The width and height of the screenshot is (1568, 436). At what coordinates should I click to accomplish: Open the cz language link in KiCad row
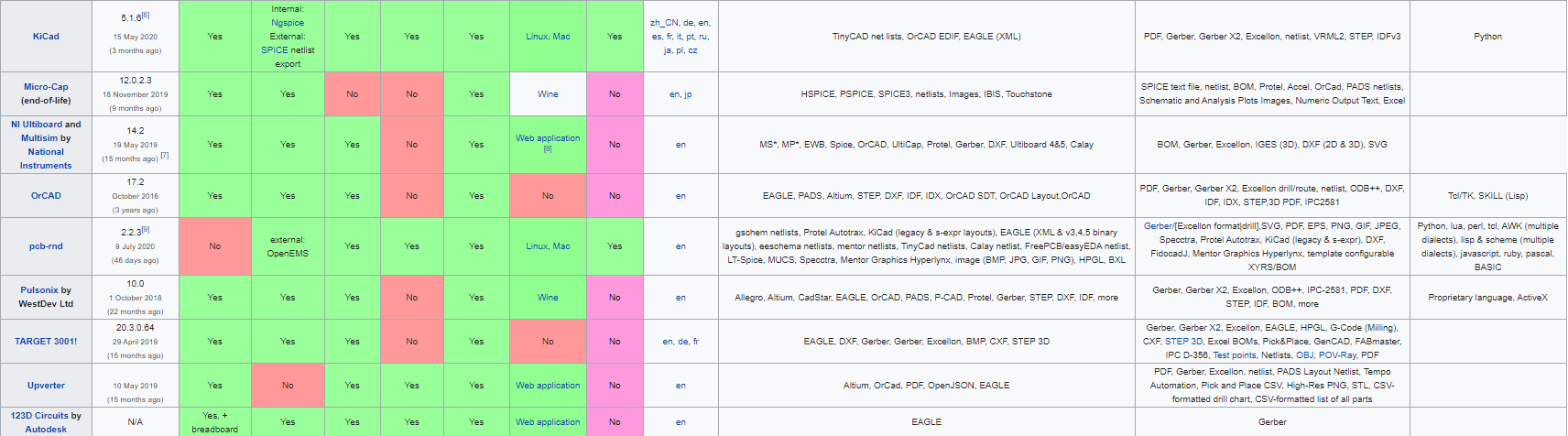[693, 50]
